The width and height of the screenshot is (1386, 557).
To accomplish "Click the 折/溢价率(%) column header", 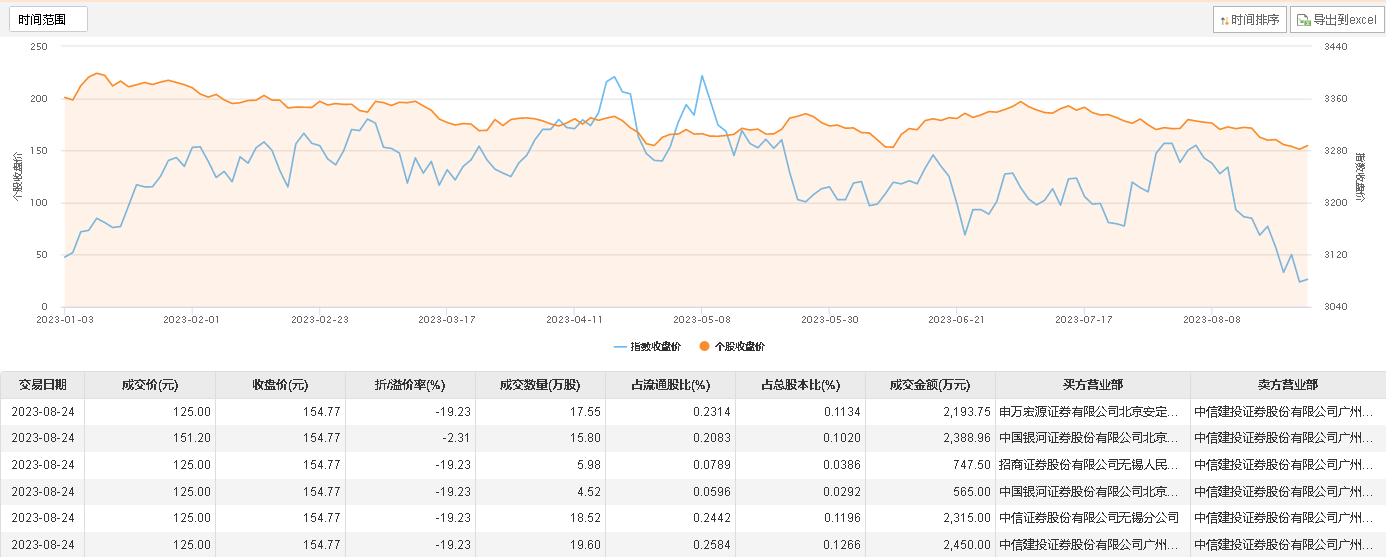I will [409, 385].
